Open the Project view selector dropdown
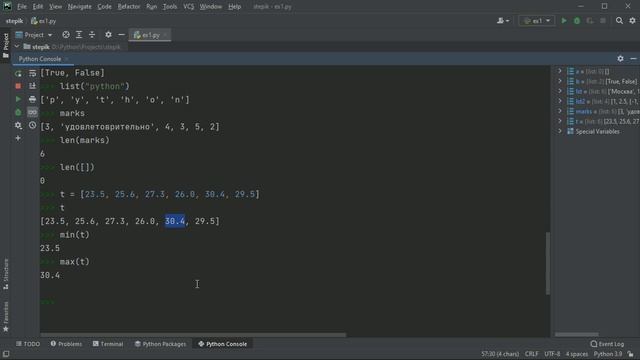 (x=34, y=35)
